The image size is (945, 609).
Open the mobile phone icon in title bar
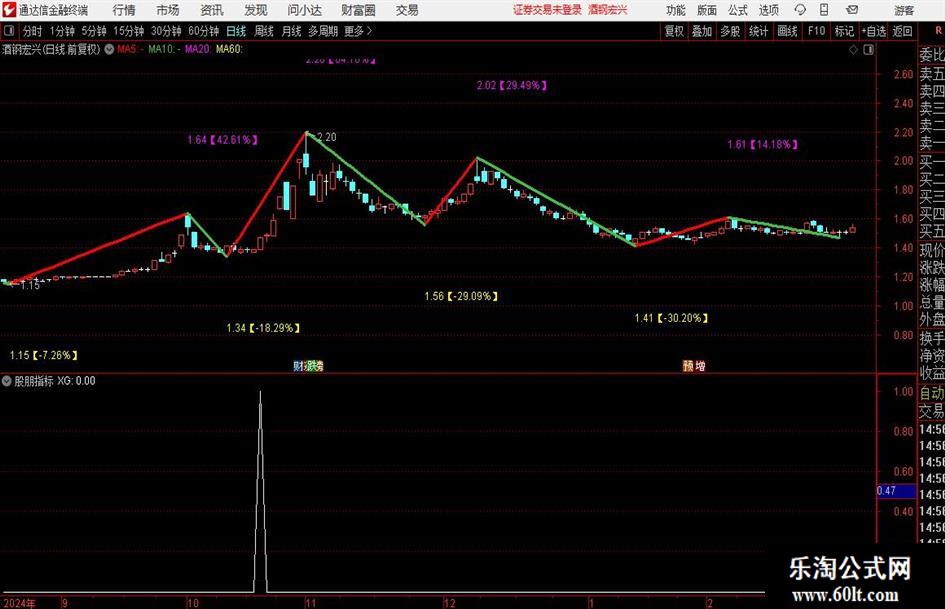coord(824,10)
